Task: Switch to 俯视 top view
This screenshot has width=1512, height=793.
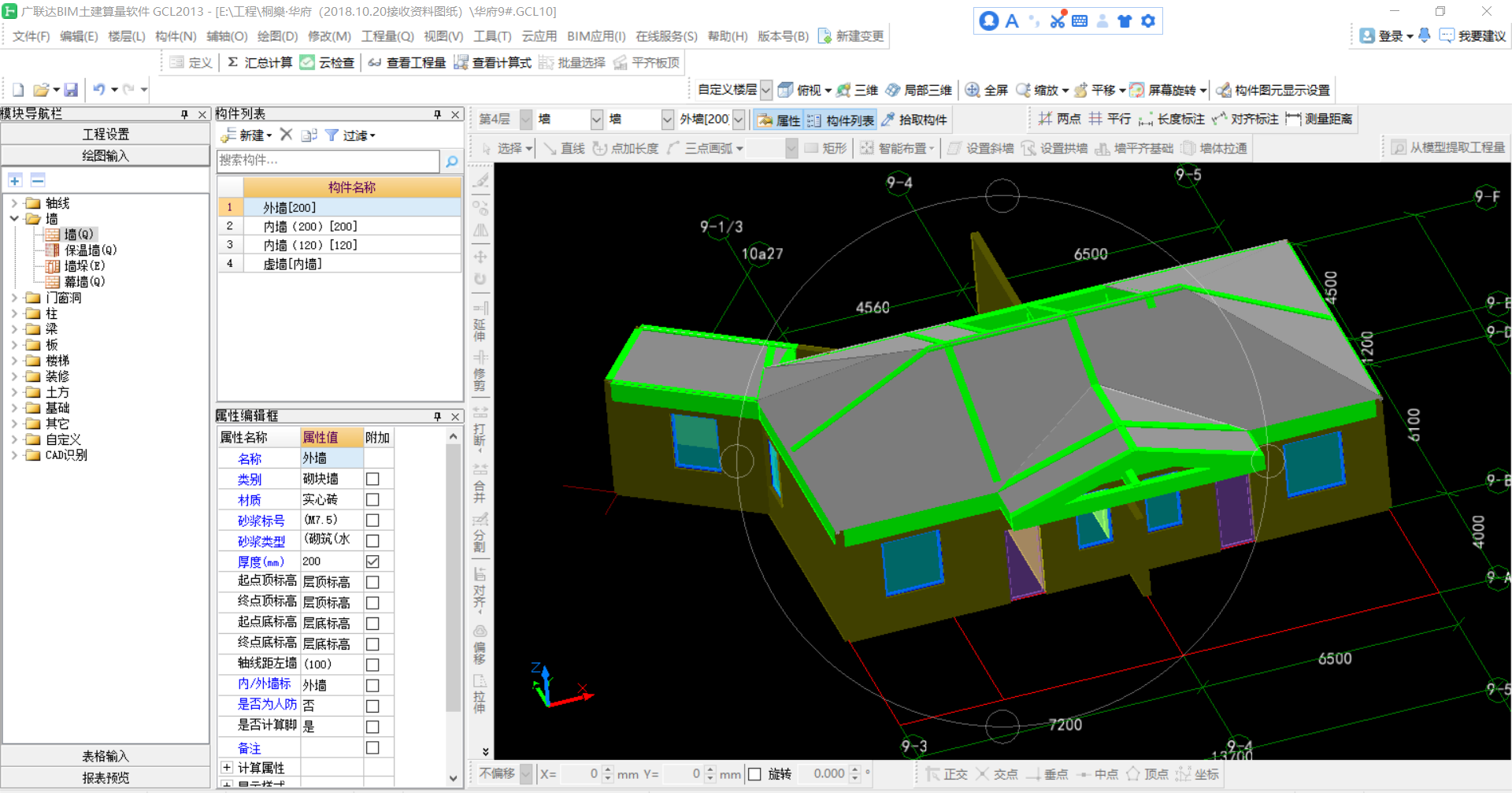Action: pos(801,90)
